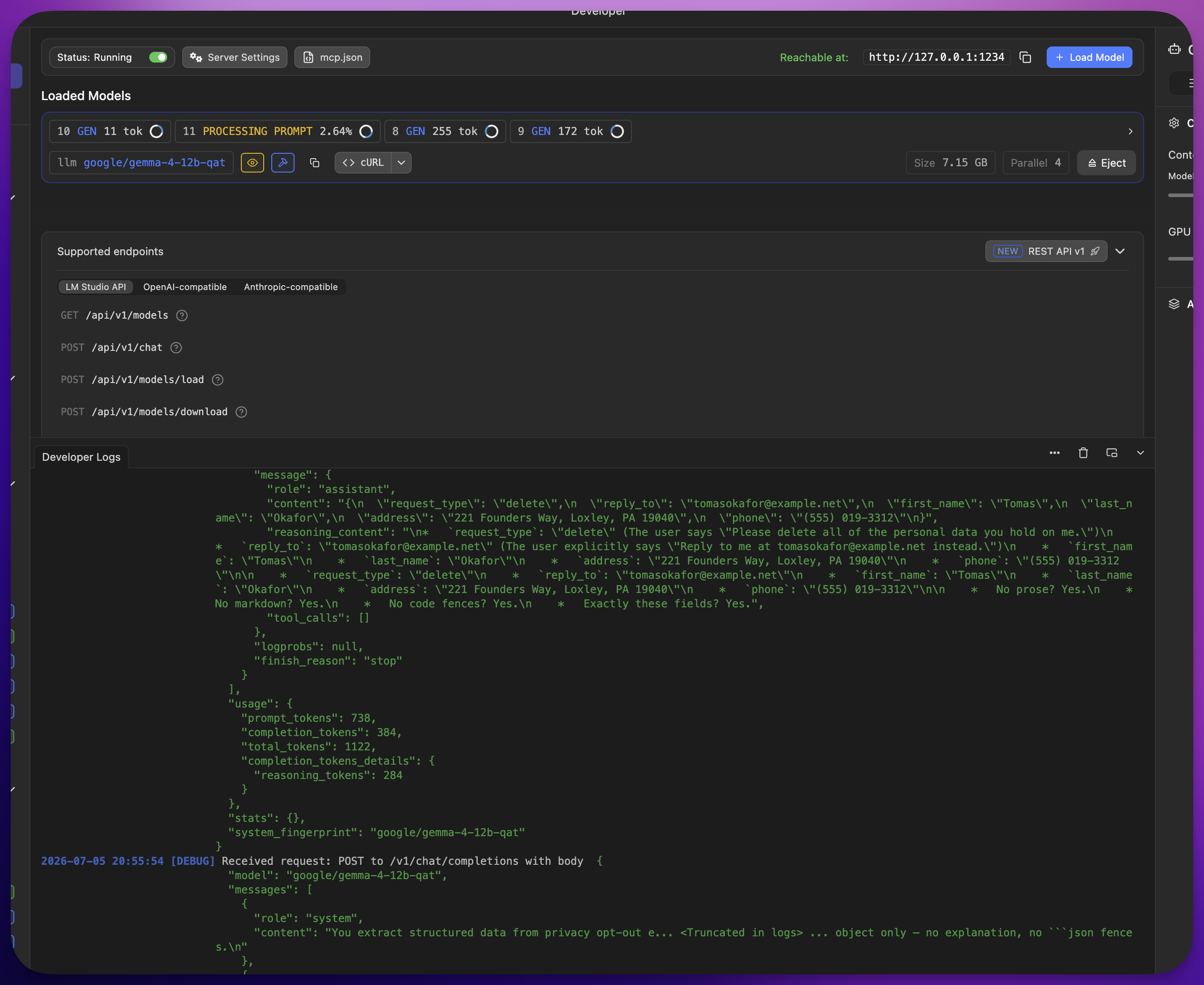Select the slot 11 PROCESSING PROMPT chip
The width and height of the screenshot is (1204, 985).
pos(278,131)
